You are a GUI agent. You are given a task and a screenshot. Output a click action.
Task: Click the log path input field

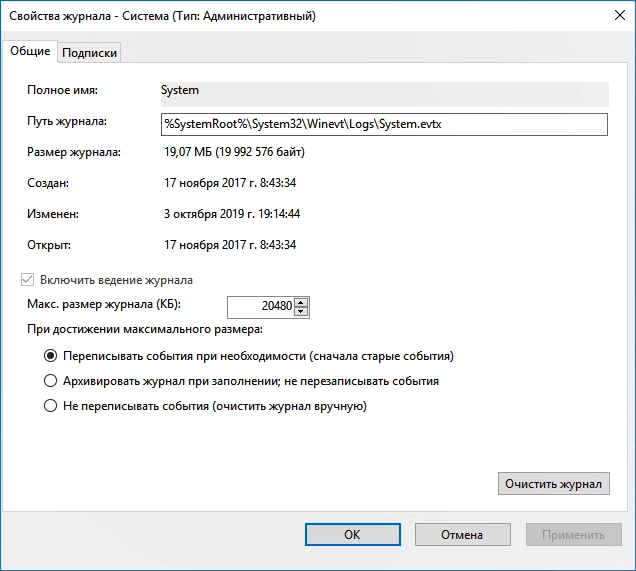[x=384, y=124]
